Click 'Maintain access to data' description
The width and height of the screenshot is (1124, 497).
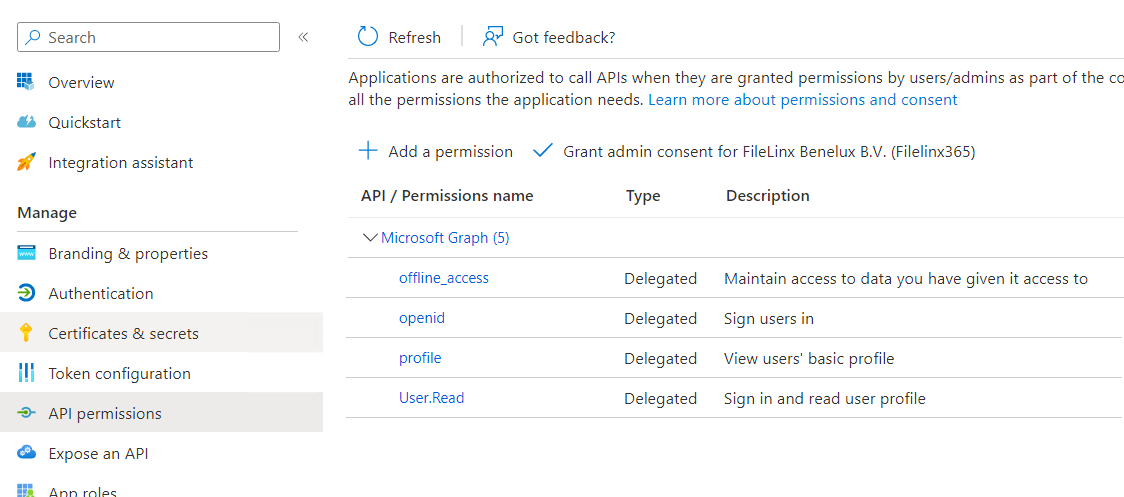[906, 278]
